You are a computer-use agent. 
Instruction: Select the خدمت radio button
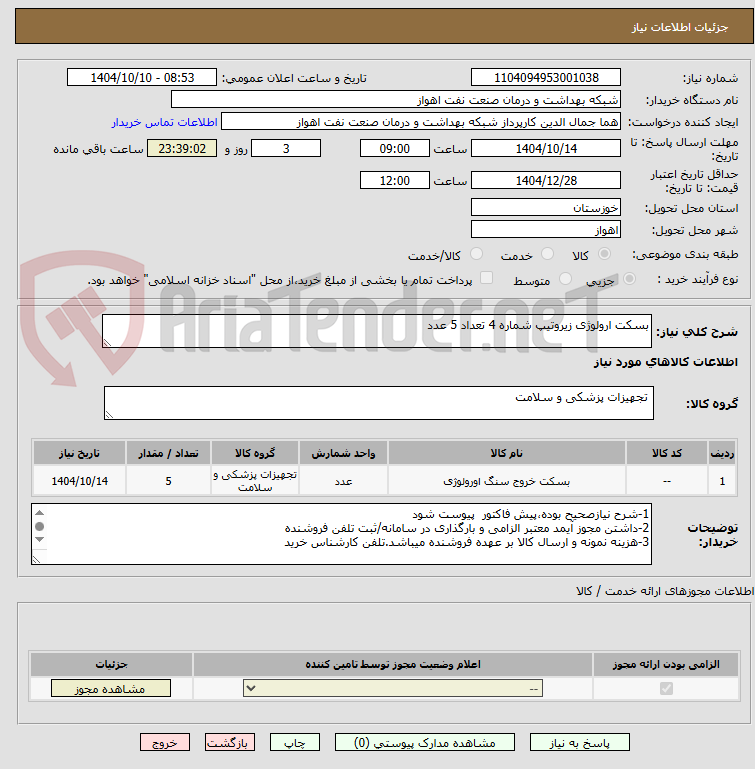(x=547, y=254)
